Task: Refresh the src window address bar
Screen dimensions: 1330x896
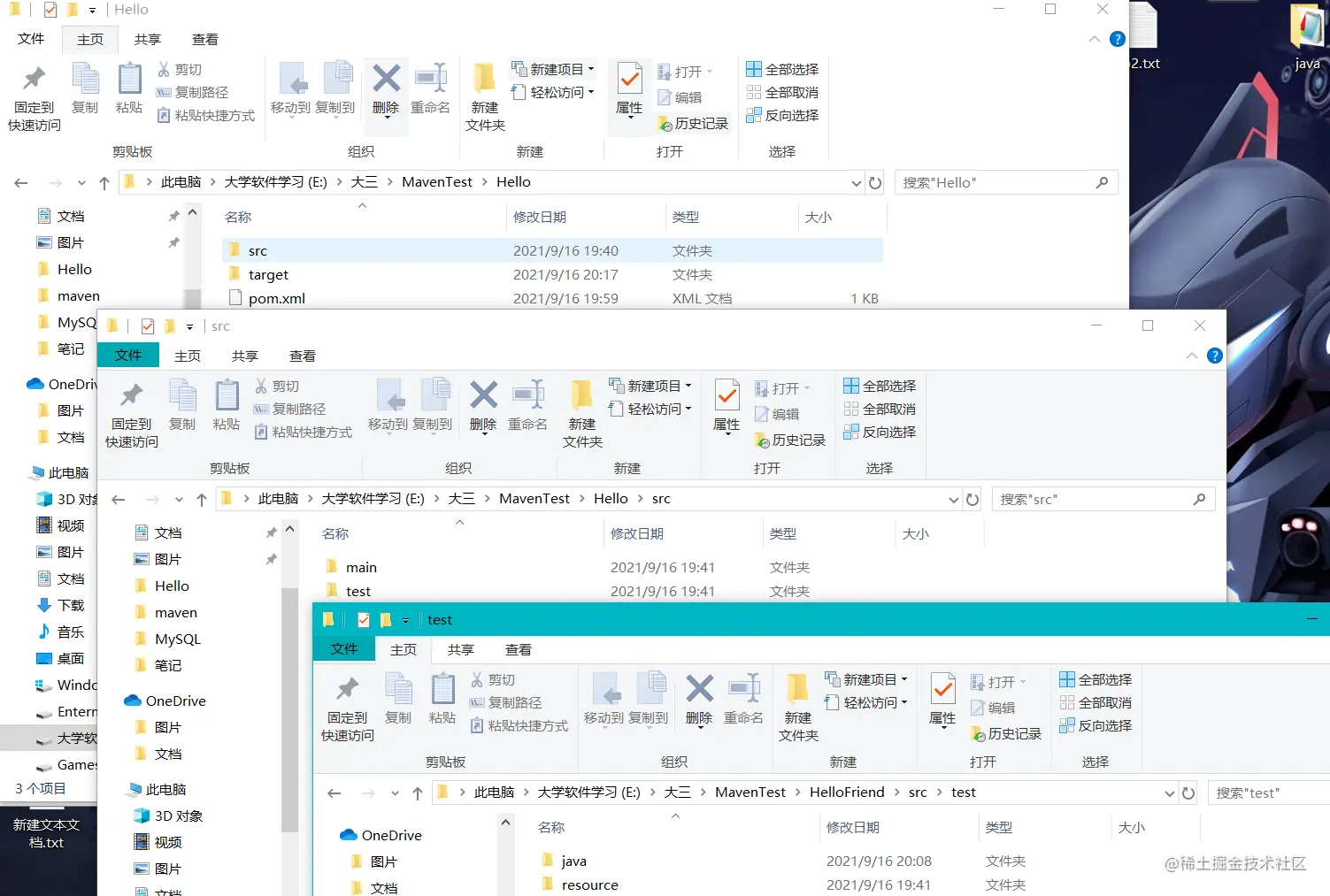Action: click(973, 499)
